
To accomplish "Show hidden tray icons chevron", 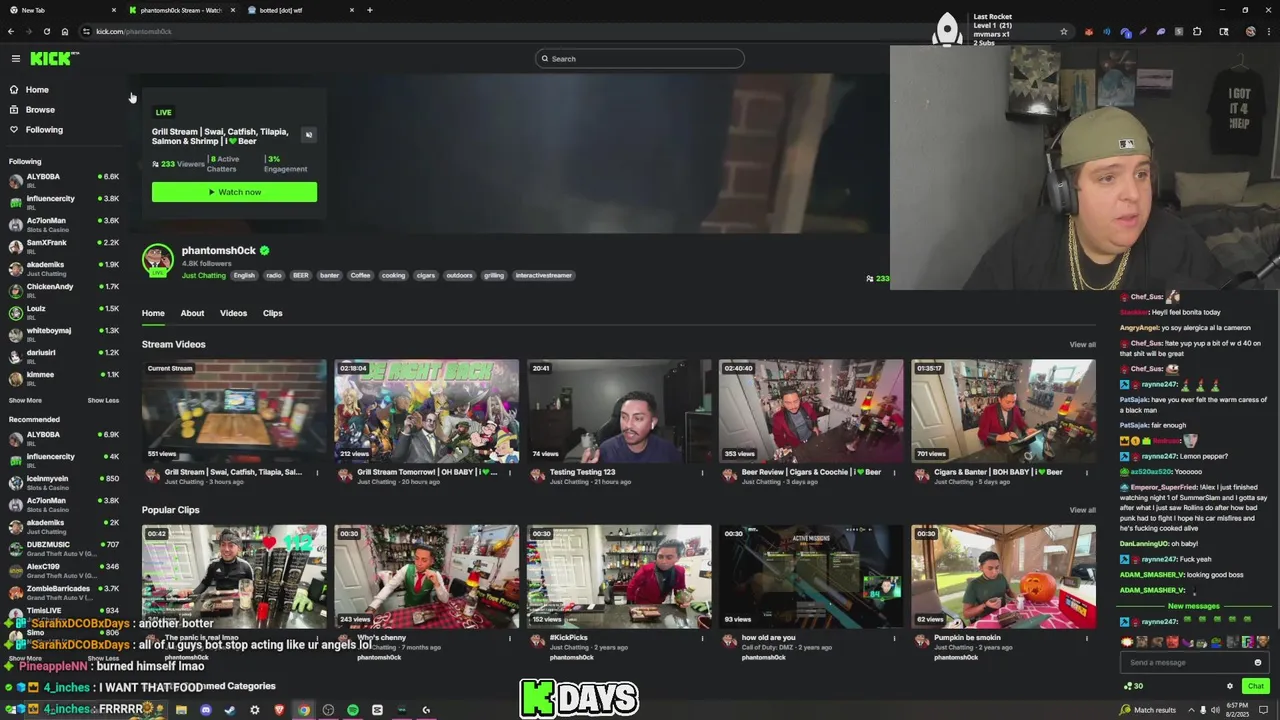I will pos(1190,710).
